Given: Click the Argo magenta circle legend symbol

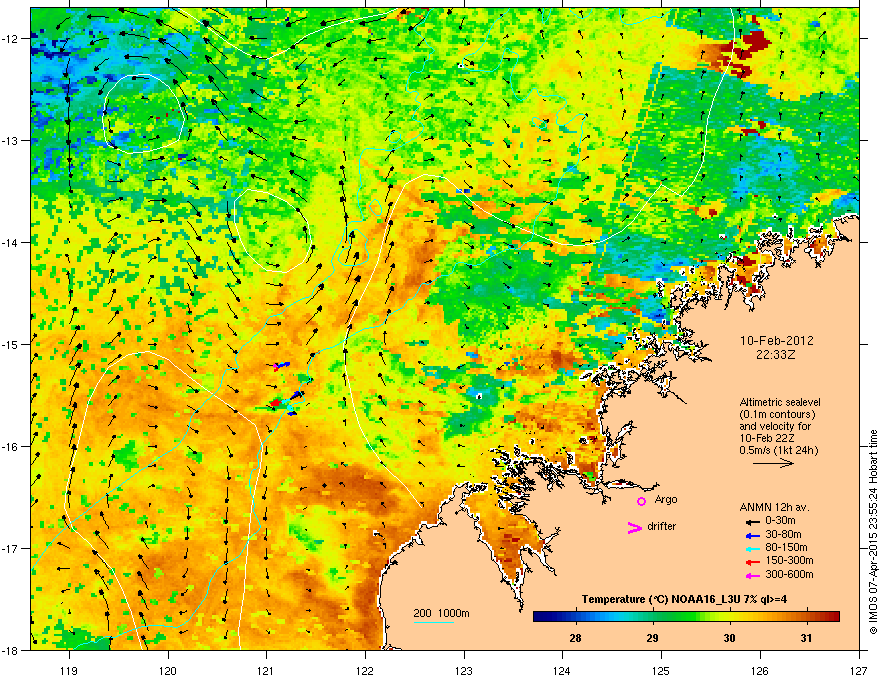Looking at the screenshot, I should (x=641, y=501).
